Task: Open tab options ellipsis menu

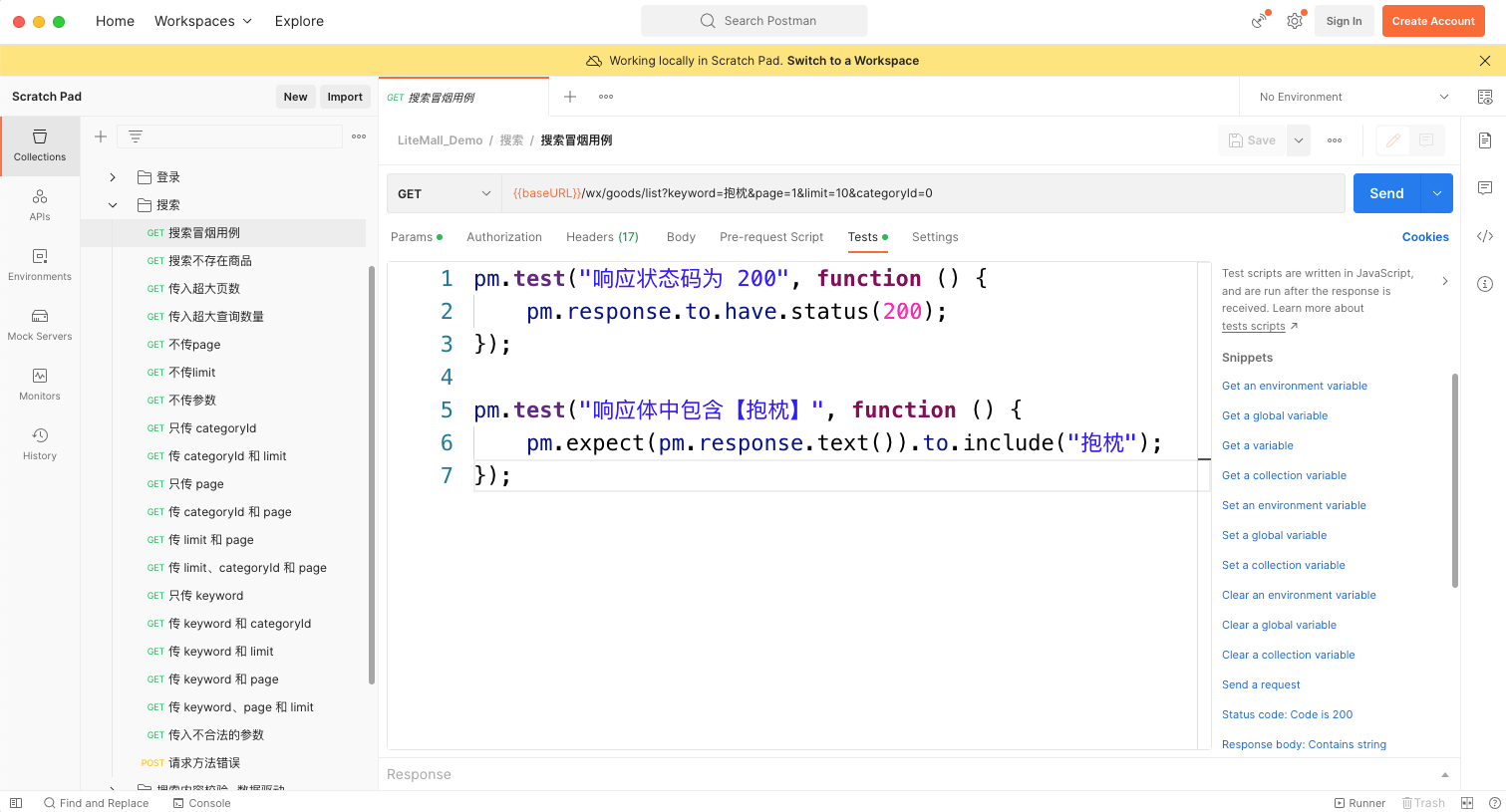Action: pos(606,97)
